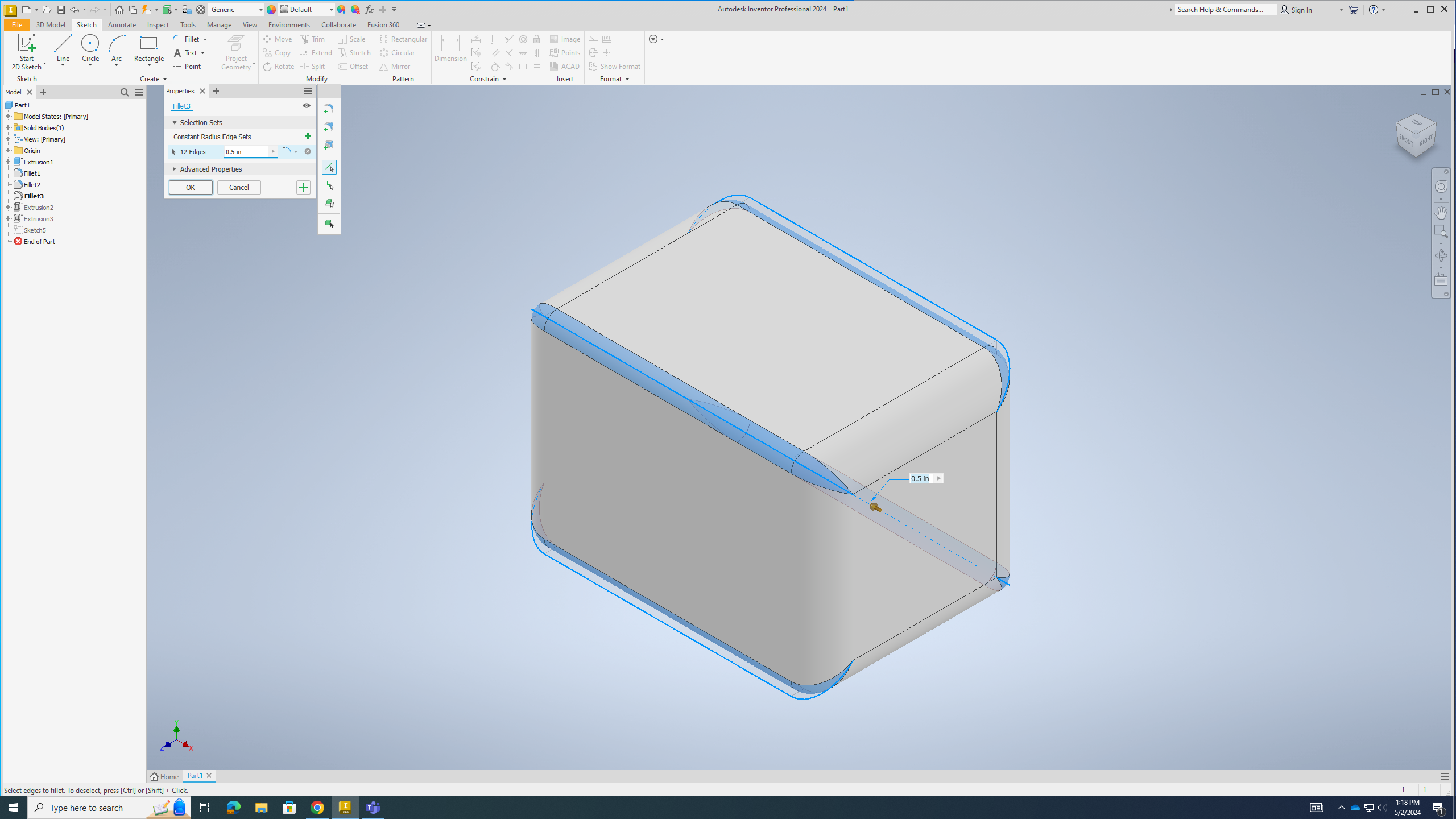Image resolution: width=1456 pixels, height=819 pixels.
Task: Click Cancel in Properties panel
Action: click(239, 187)
